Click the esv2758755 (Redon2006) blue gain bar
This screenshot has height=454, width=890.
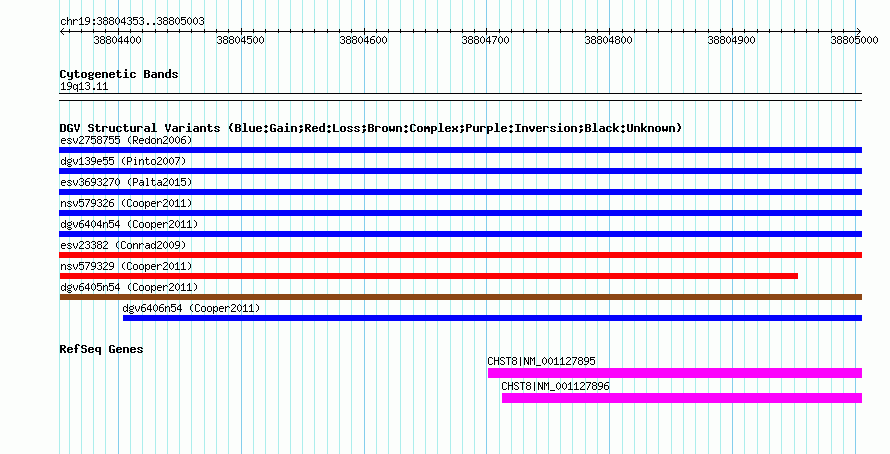click(460, 150)
